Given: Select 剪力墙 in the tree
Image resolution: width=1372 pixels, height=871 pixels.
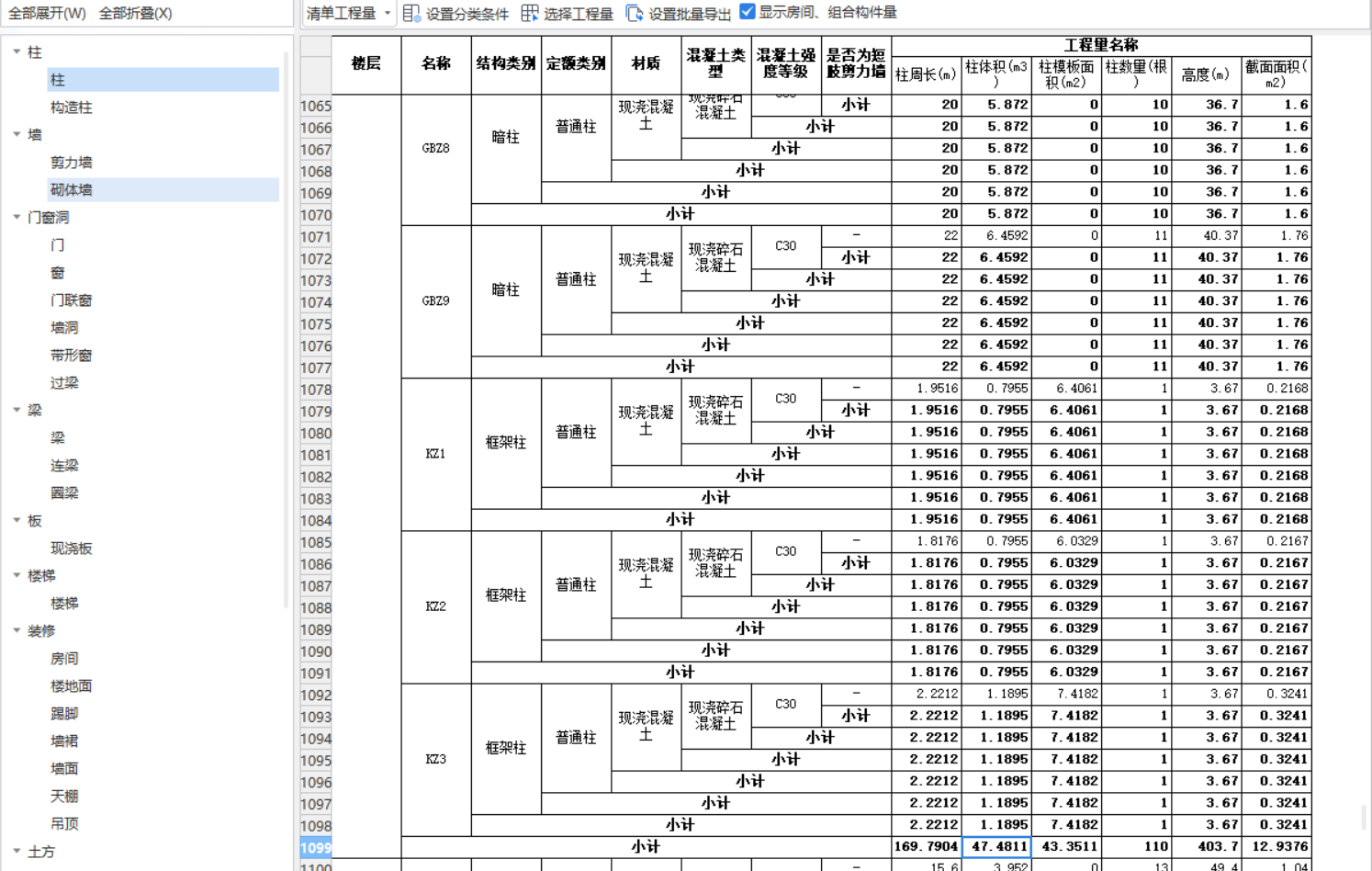Looking at the screenshot, I should pyautogui.click(x=71, y=163).
